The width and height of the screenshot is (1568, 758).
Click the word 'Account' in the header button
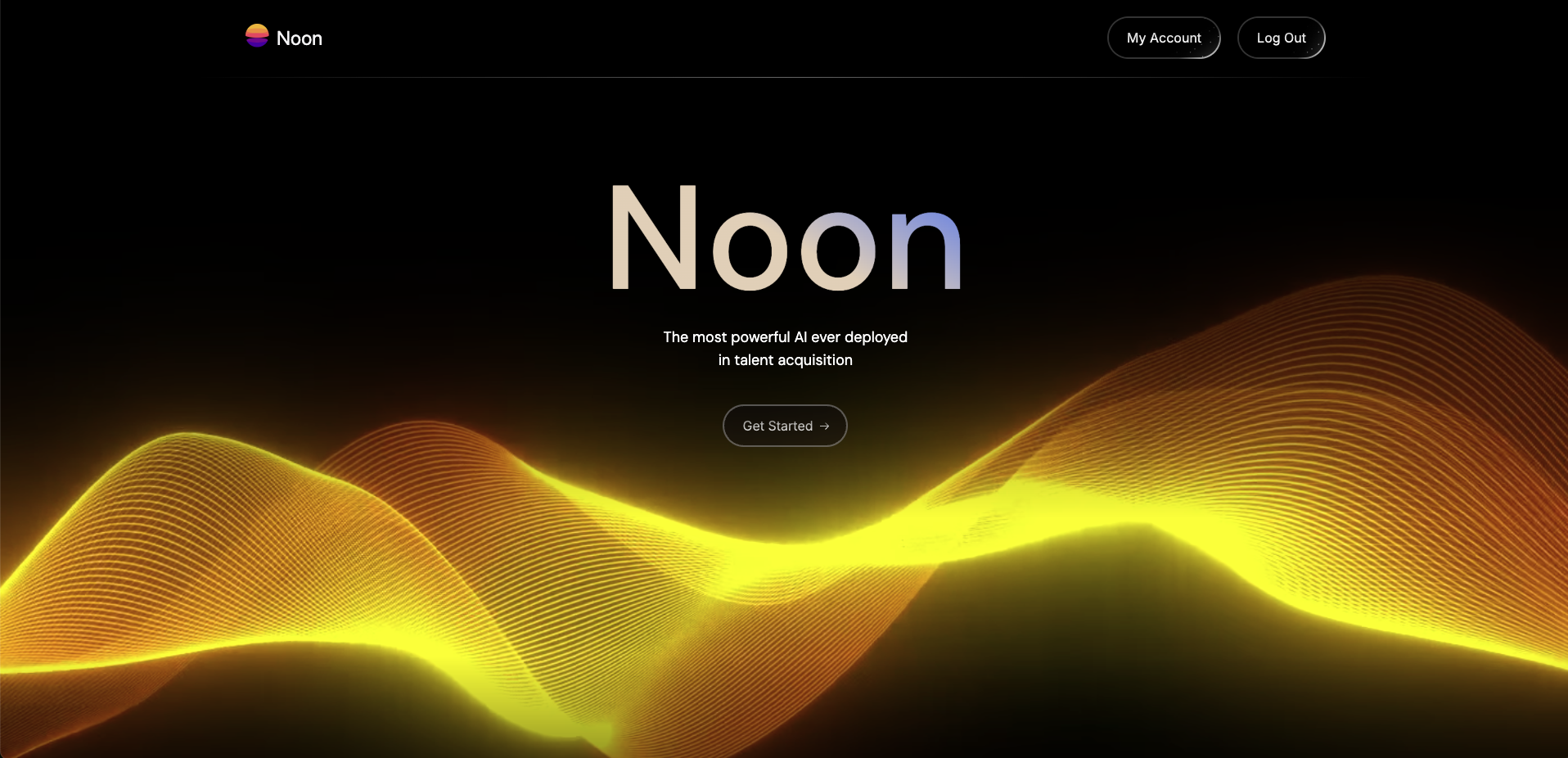pyautogui.click(x=1175, y=38)
